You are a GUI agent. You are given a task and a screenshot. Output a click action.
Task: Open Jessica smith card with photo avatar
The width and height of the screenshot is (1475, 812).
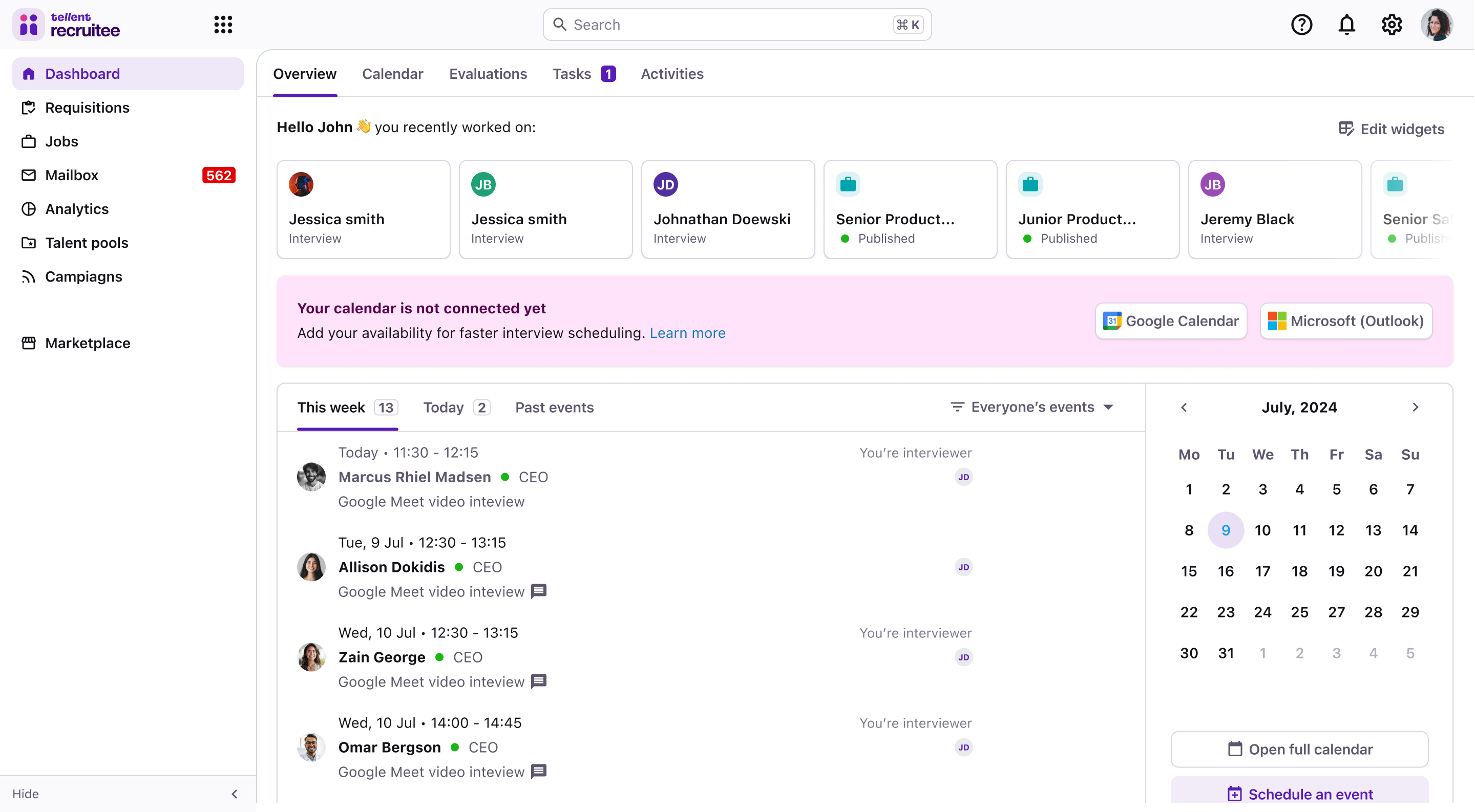tap(363, 209)
